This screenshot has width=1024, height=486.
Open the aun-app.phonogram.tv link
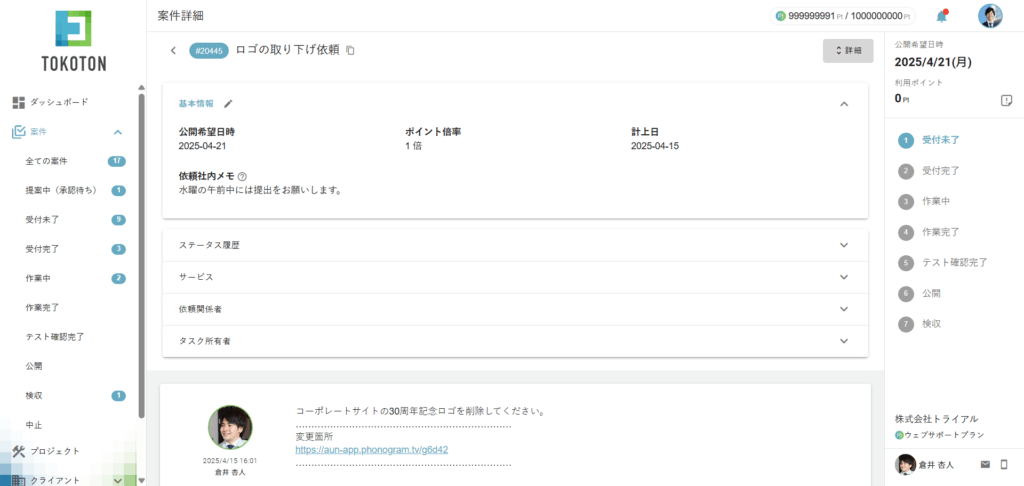(x=371, y=450)
